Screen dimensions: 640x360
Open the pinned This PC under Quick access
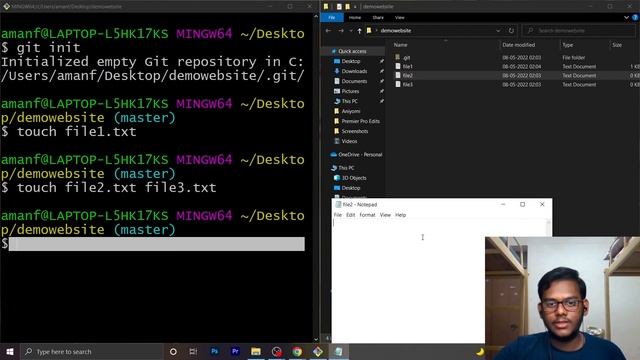click(x=349, y=101)
